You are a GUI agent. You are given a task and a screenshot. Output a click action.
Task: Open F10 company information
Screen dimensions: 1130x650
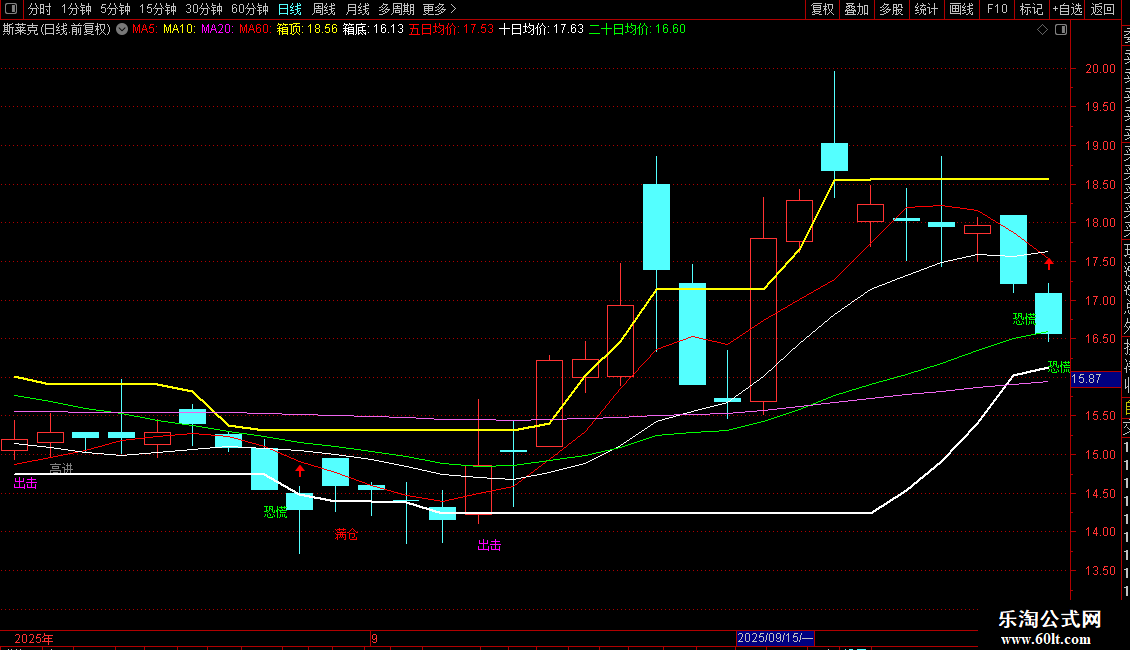pyautogui.click(x=997, y=9)
